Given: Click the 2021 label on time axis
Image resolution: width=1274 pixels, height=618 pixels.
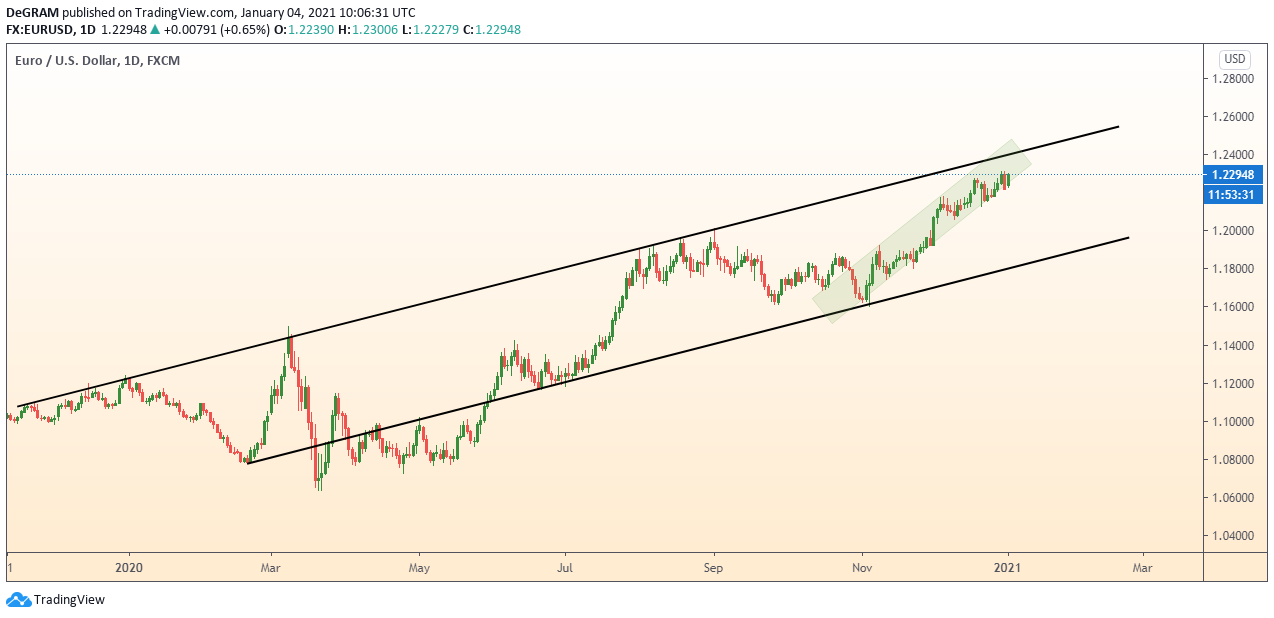Looking at the screenshot, I should [1008, 567].
